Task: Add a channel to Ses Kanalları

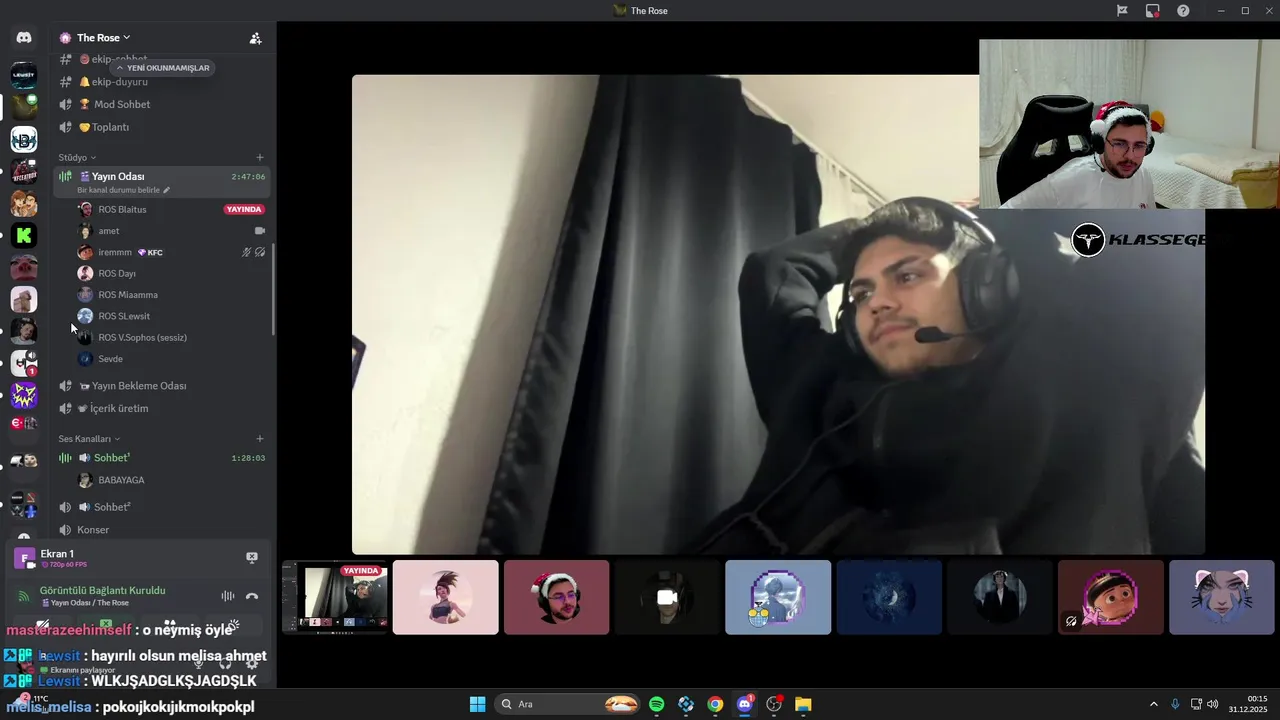Action: coord(260,439)
